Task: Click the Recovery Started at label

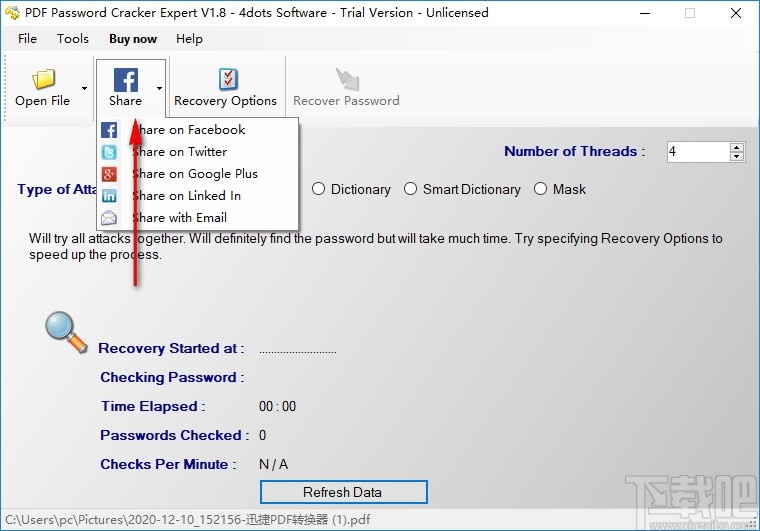Action: 171,348
